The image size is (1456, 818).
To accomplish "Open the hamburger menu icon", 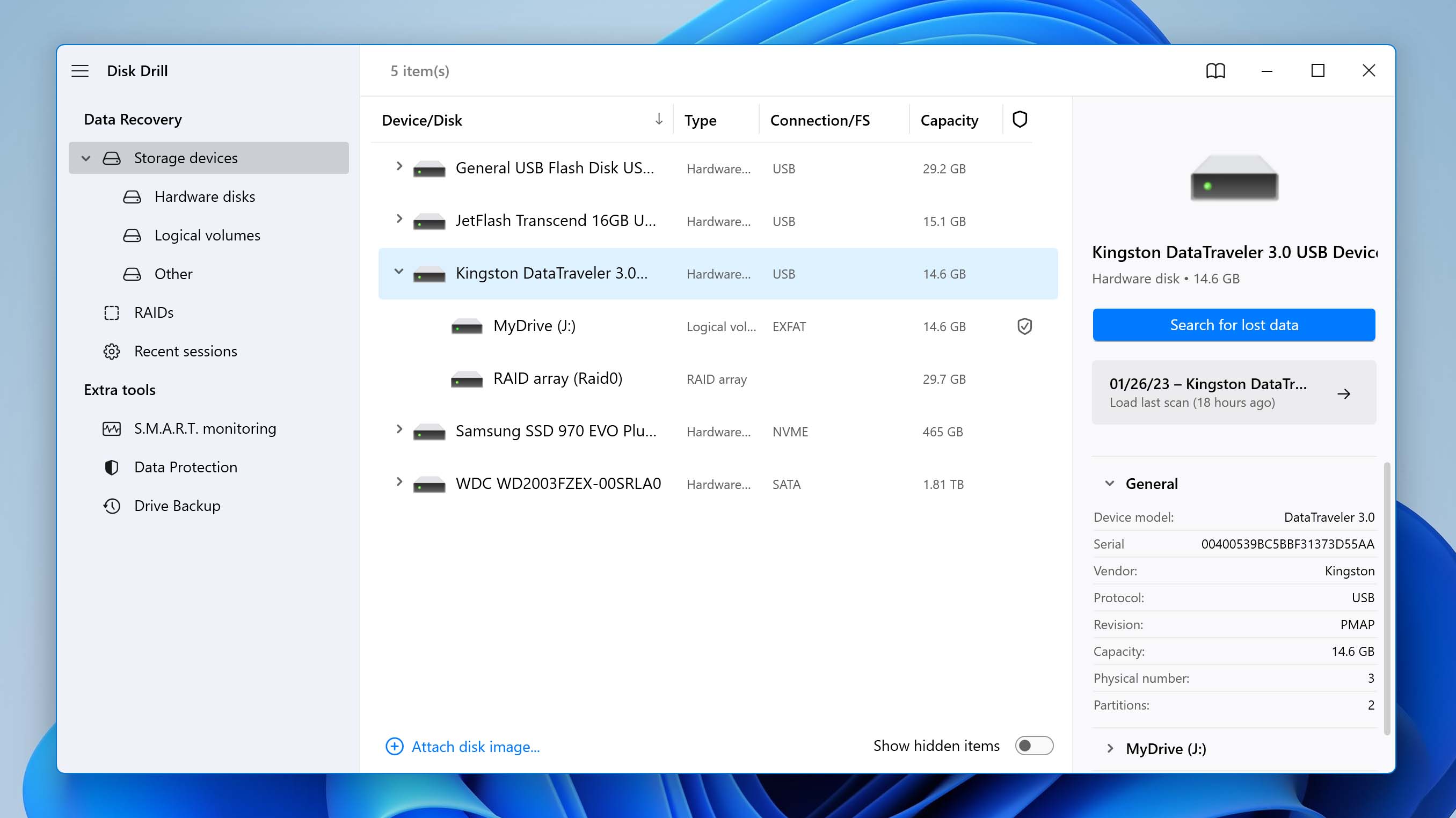I will [80, 70].
